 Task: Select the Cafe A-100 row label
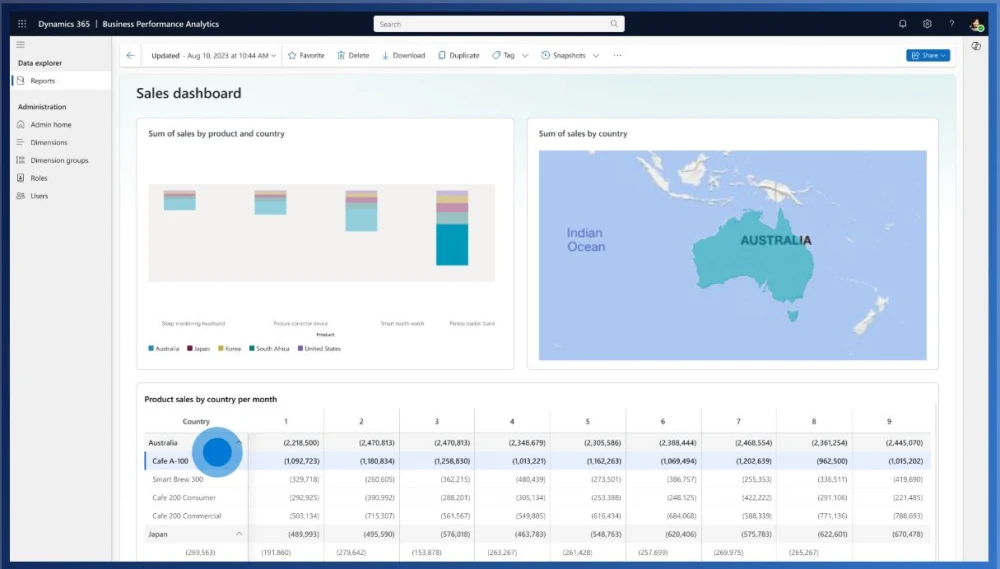(x=170, y=461)
